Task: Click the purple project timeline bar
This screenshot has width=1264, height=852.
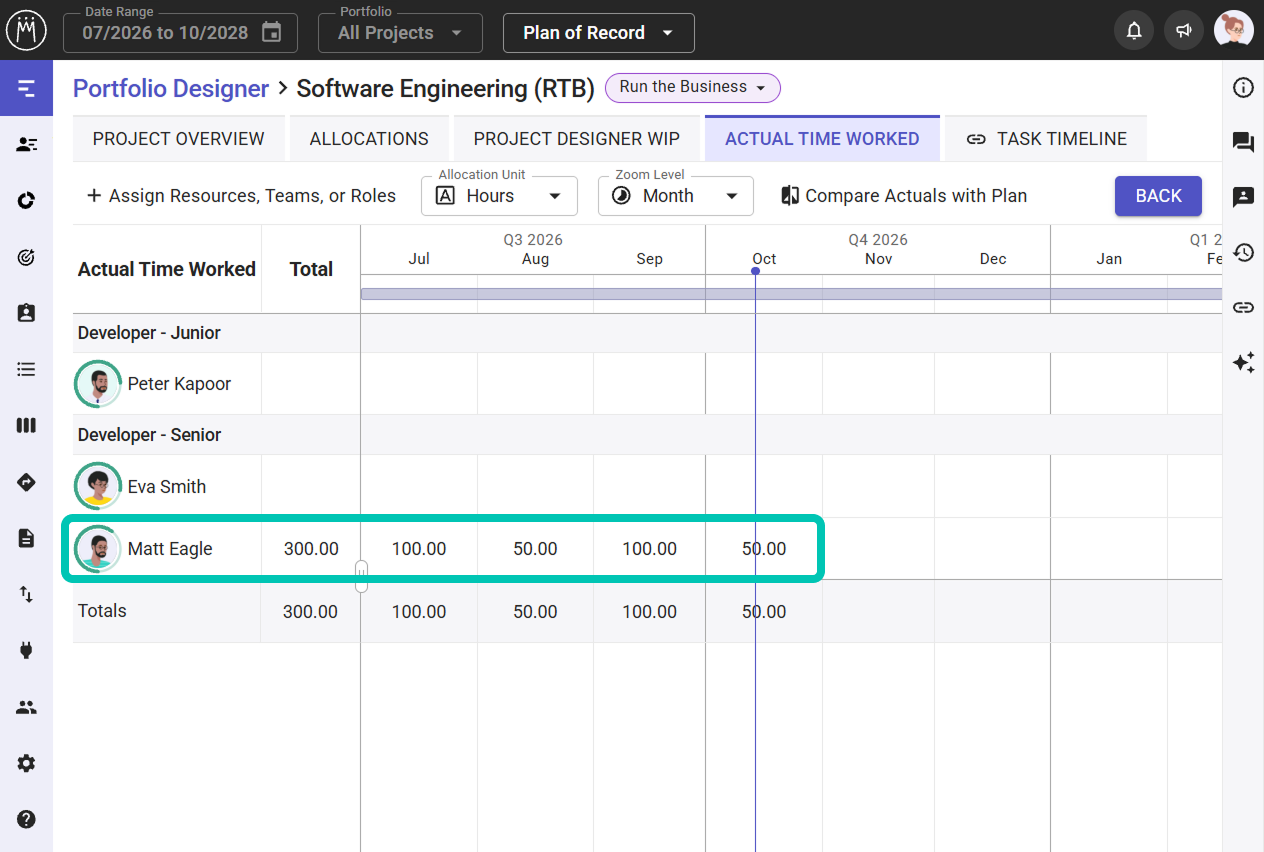Action: click(x=791, y=294)
